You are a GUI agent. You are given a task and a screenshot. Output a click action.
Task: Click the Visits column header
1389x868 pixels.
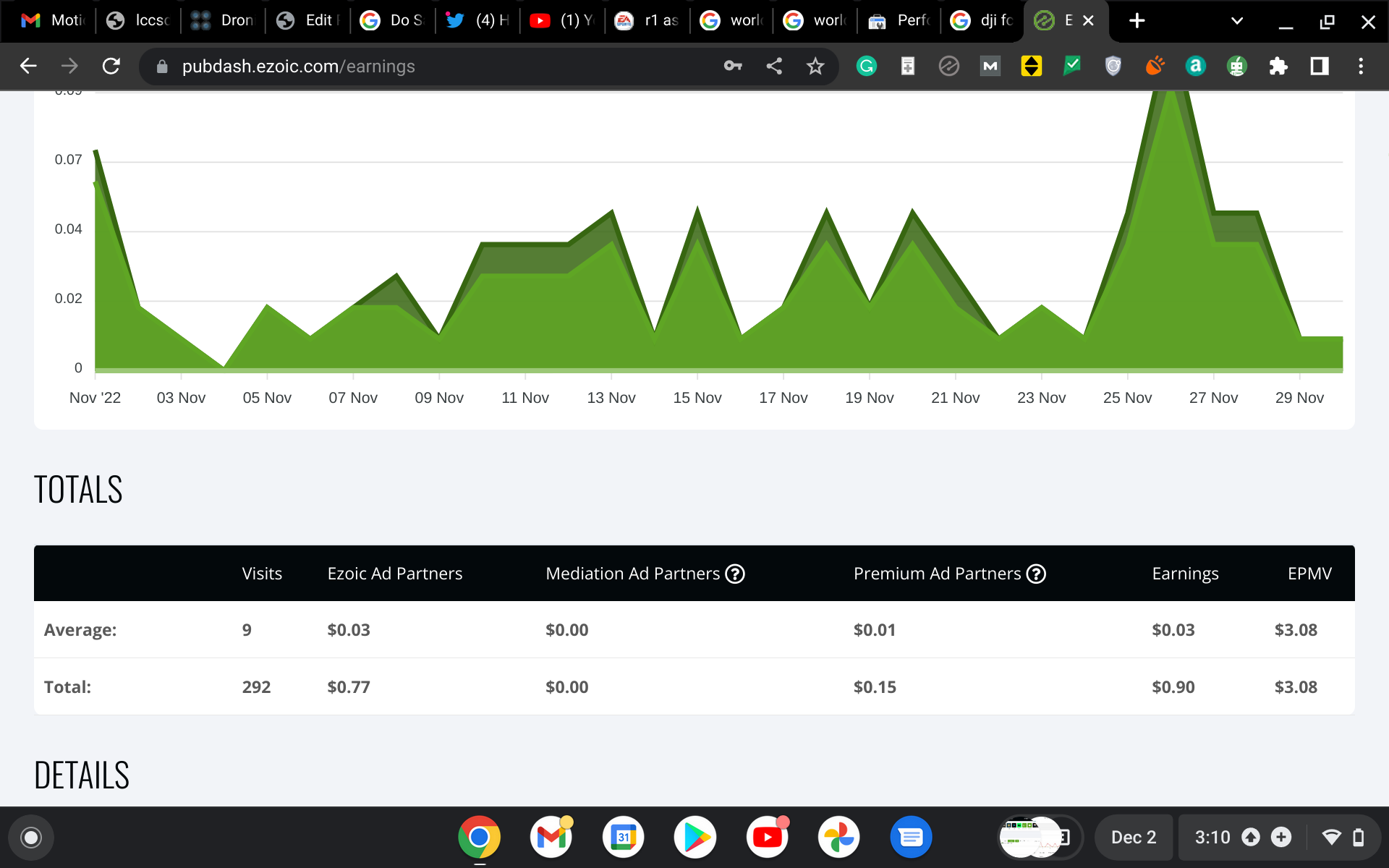262,574
